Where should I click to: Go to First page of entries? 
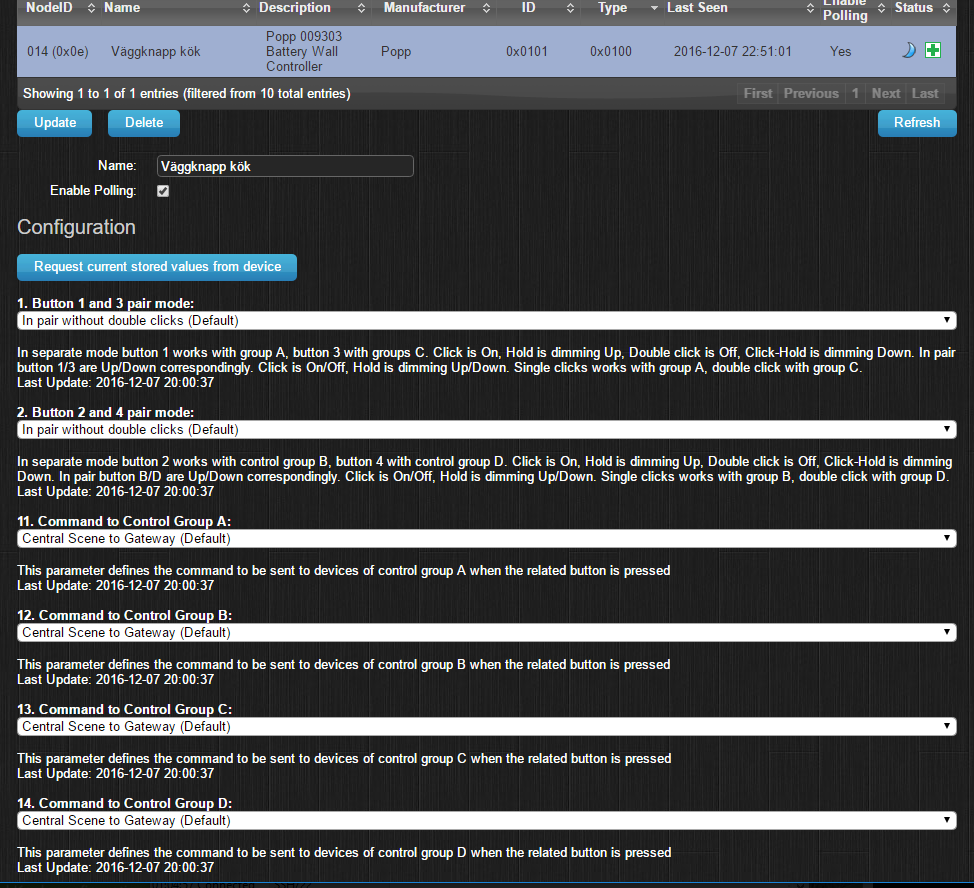[758, 93]
